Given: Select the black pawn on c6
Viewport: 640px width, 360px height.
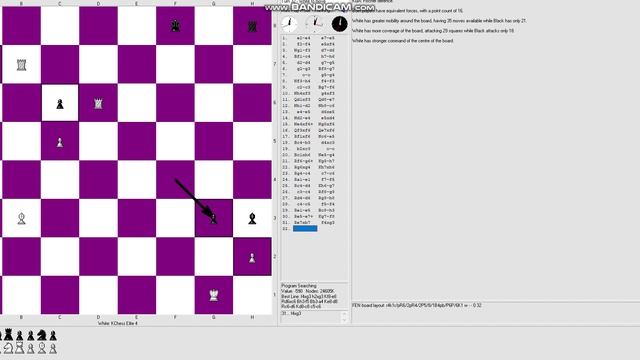Looking at the screenshot, I should 60,104.
